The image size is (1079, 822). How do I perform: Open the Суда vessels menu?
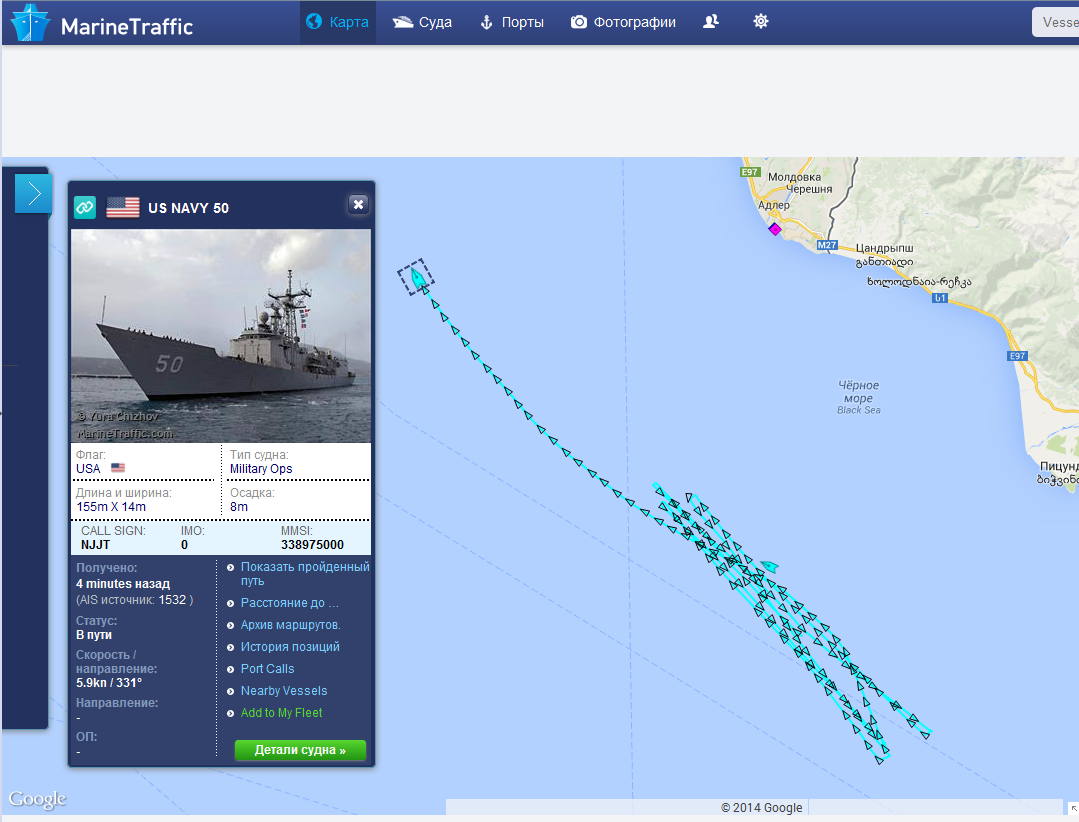click(422, 22)
